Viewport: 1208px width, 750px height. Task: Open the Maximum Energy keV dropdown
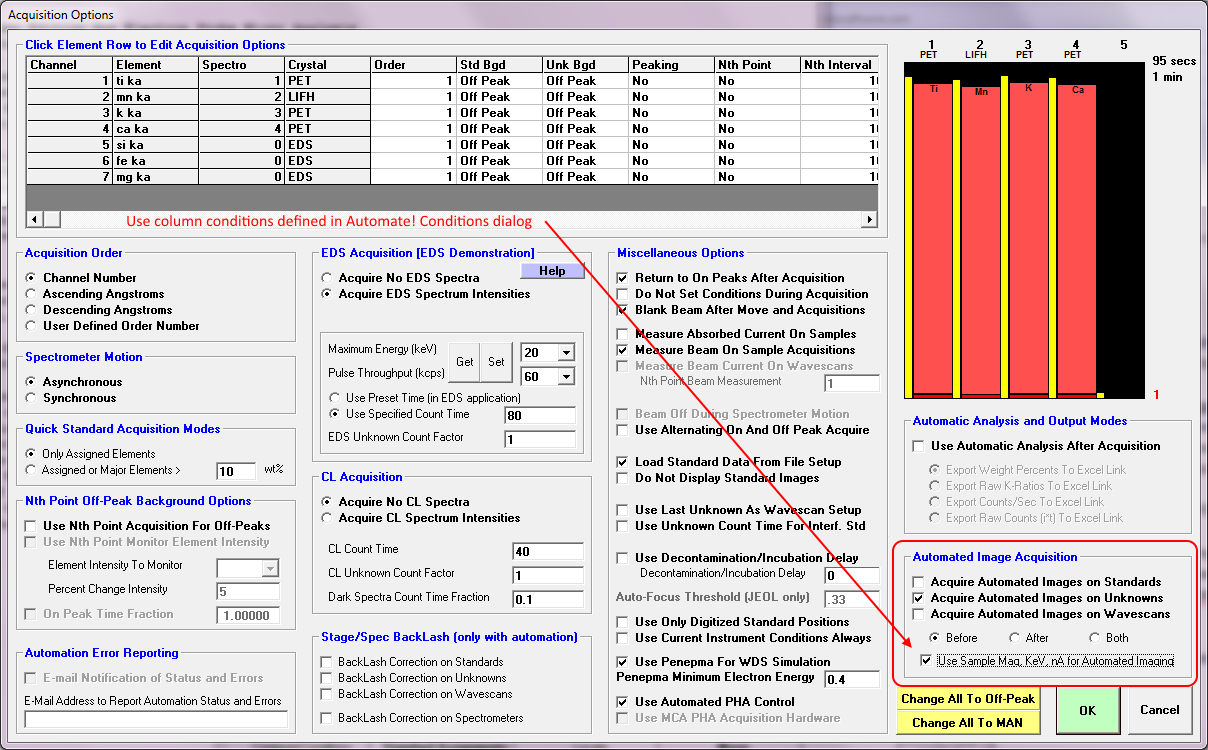[x=567, y=352]
